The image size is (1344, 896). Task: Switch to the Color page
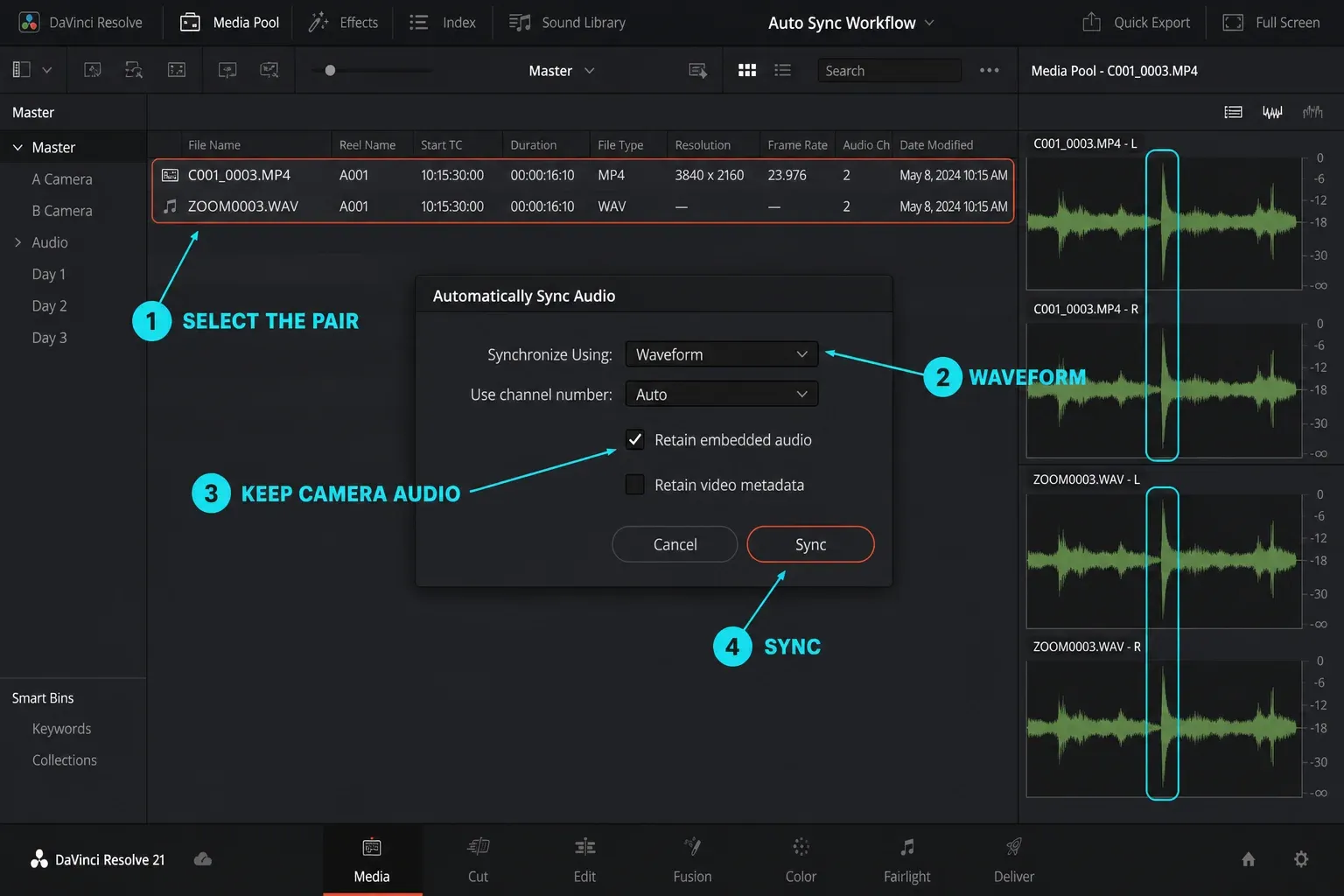pos(801,860)
